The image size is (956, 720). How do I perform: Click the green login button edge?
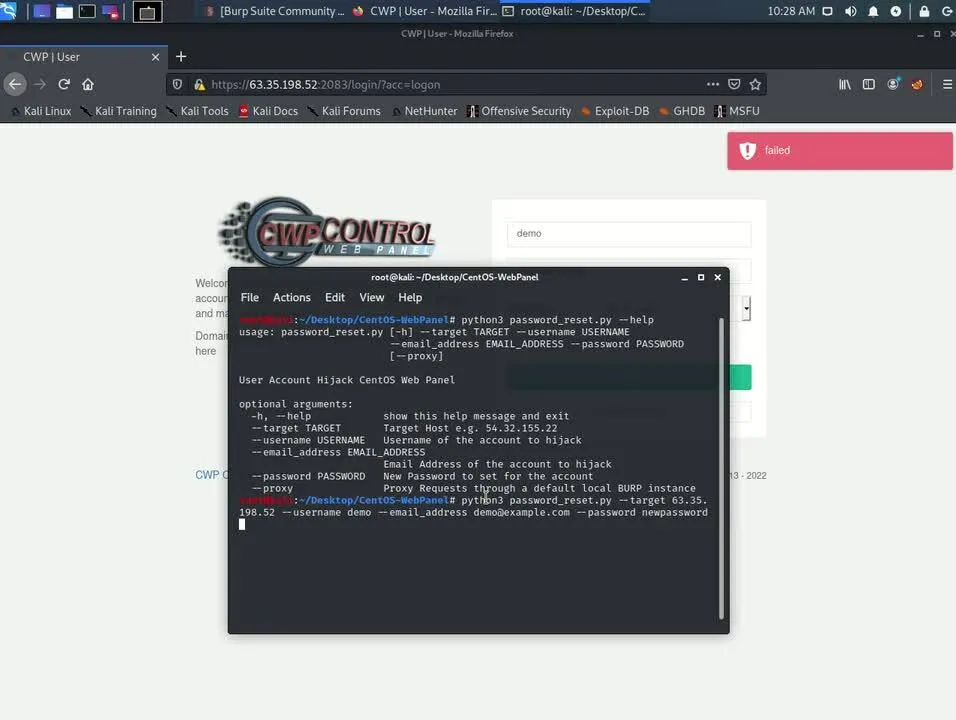(740, 377)
